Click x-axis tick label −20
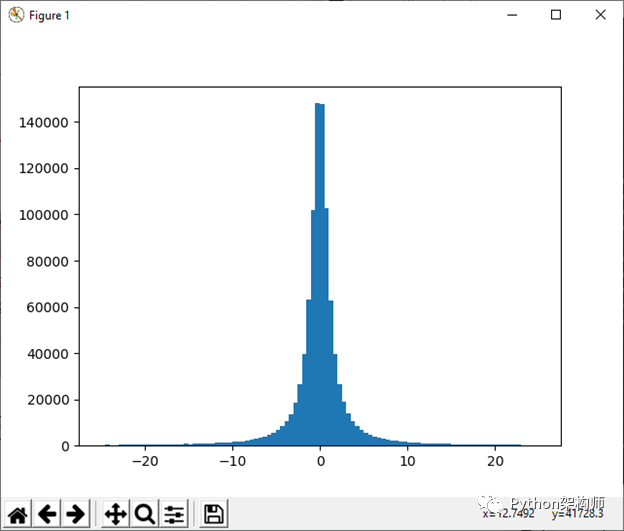 tap(145, 461)
